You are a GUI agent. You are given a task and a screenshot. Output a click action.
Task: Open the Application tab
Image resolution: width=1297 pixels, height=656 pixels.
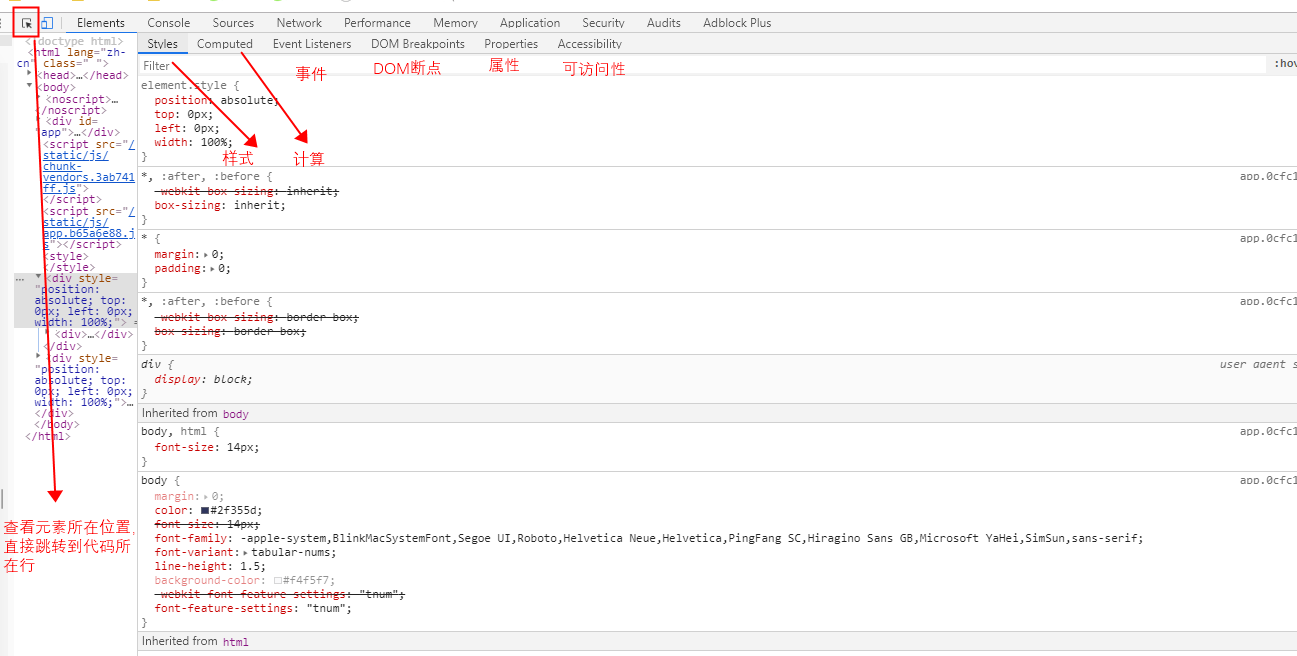(x=530, y=23)
